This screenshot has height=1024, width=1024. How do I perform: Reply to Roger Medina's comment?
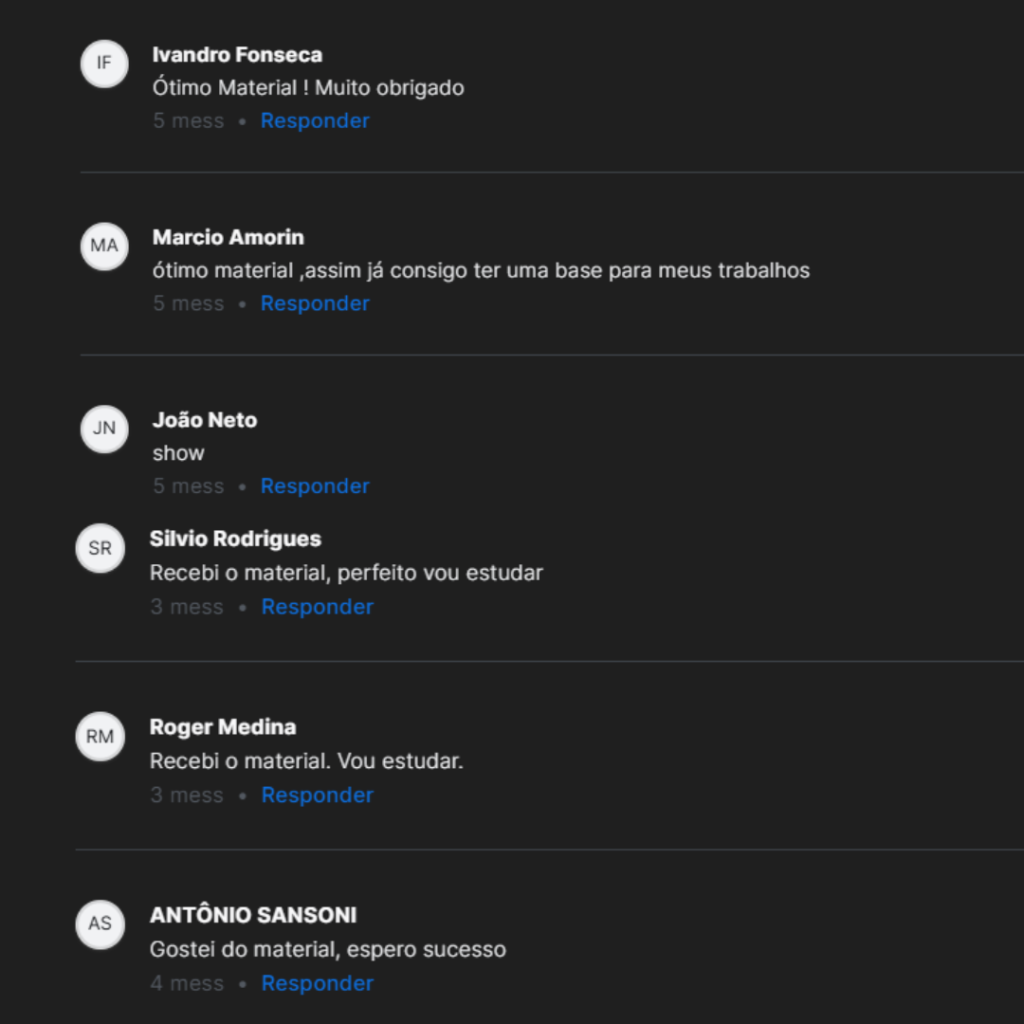[x=317, y=796]
